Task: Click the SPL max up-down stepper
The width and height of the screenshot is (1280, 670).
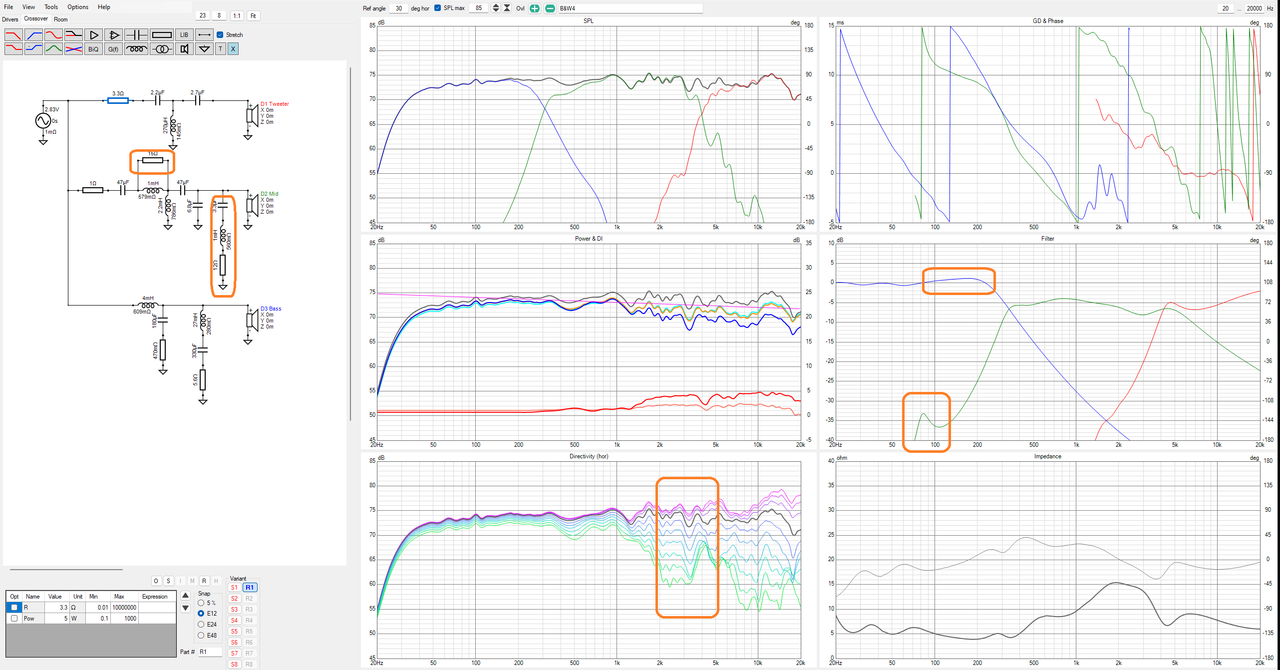Action: (x=496, y=8)
